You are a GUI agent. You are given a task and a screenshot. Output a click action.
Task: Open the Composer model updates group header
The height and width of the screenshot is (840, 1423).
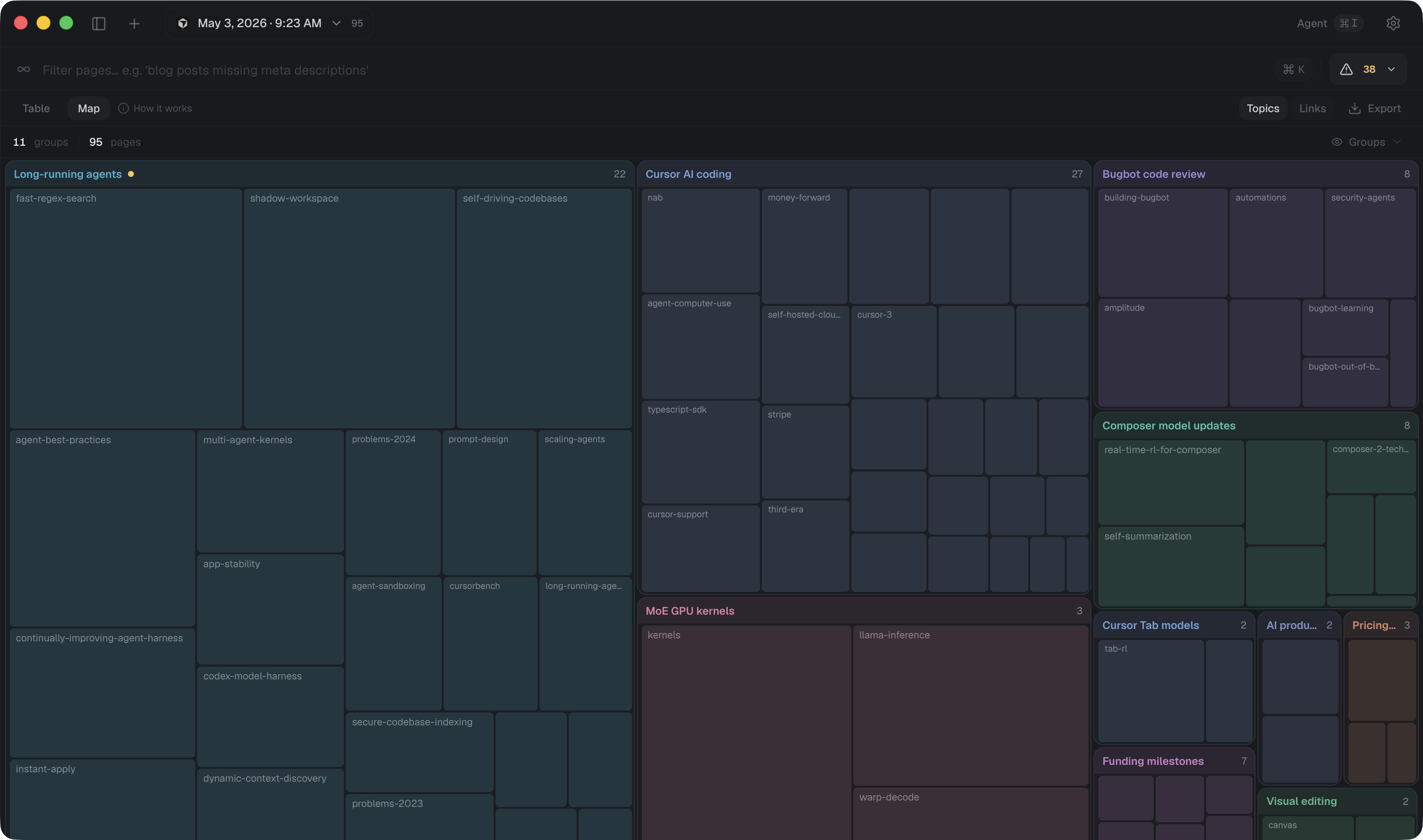(1256, 425)
